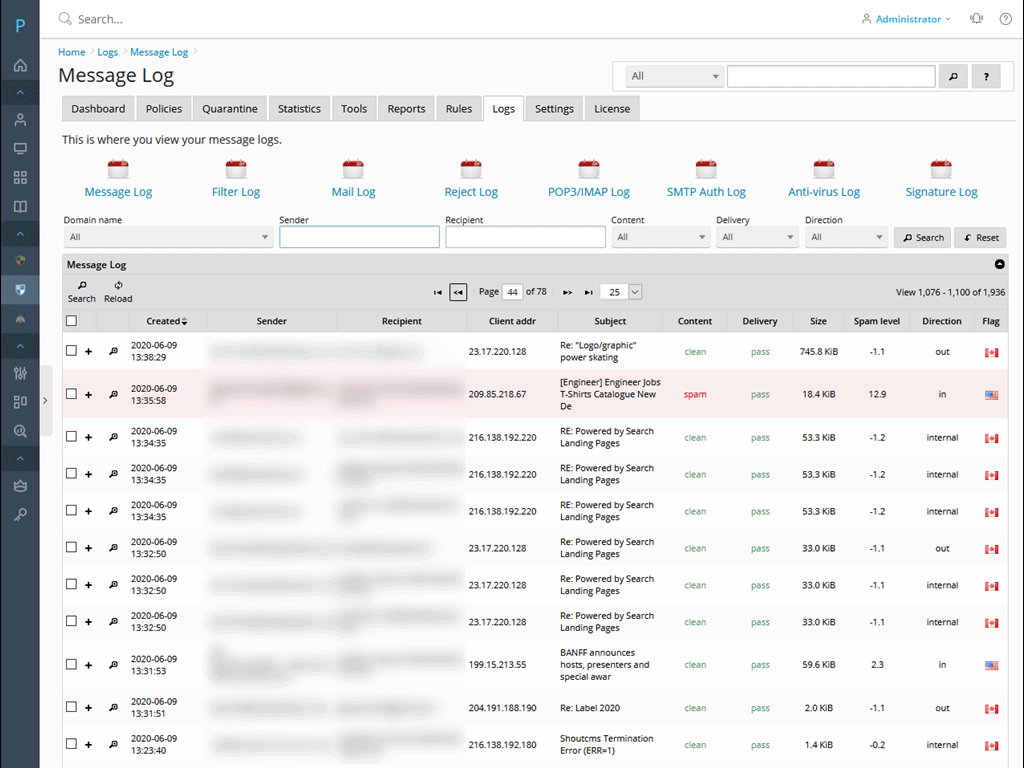View details of the 13:38:29 message
This screenshot has height=768, width=1024.
[113, 351]
